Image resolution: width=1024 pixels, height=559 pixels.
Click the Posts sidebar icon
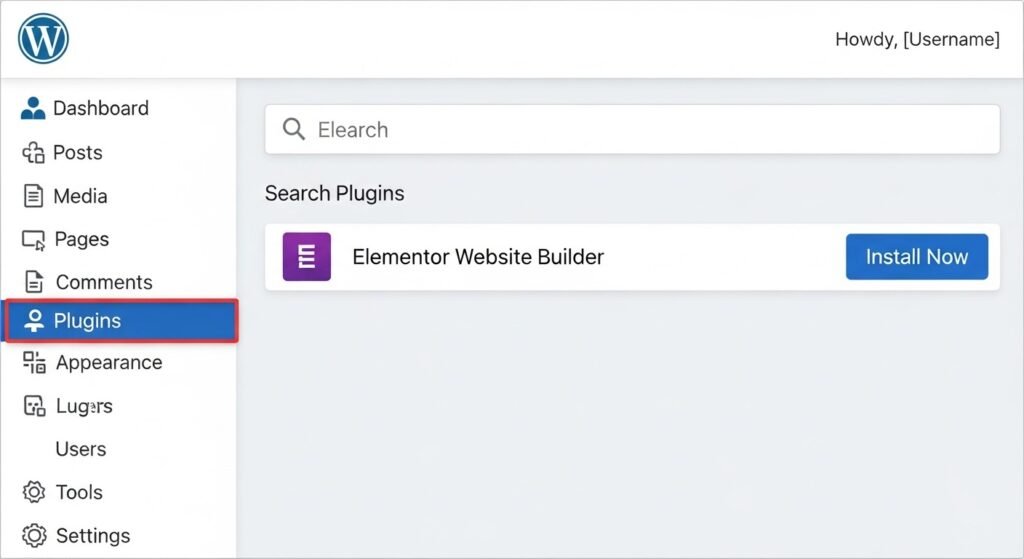(33, 153)
